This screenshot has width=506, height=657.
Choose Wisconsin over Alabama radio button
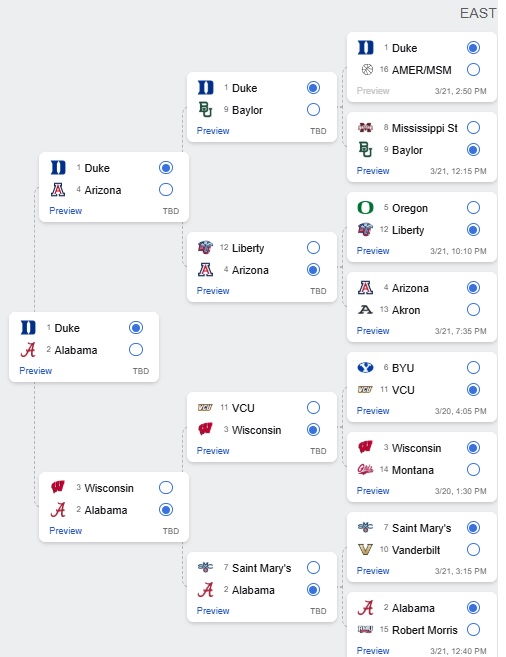click(166, 488)
